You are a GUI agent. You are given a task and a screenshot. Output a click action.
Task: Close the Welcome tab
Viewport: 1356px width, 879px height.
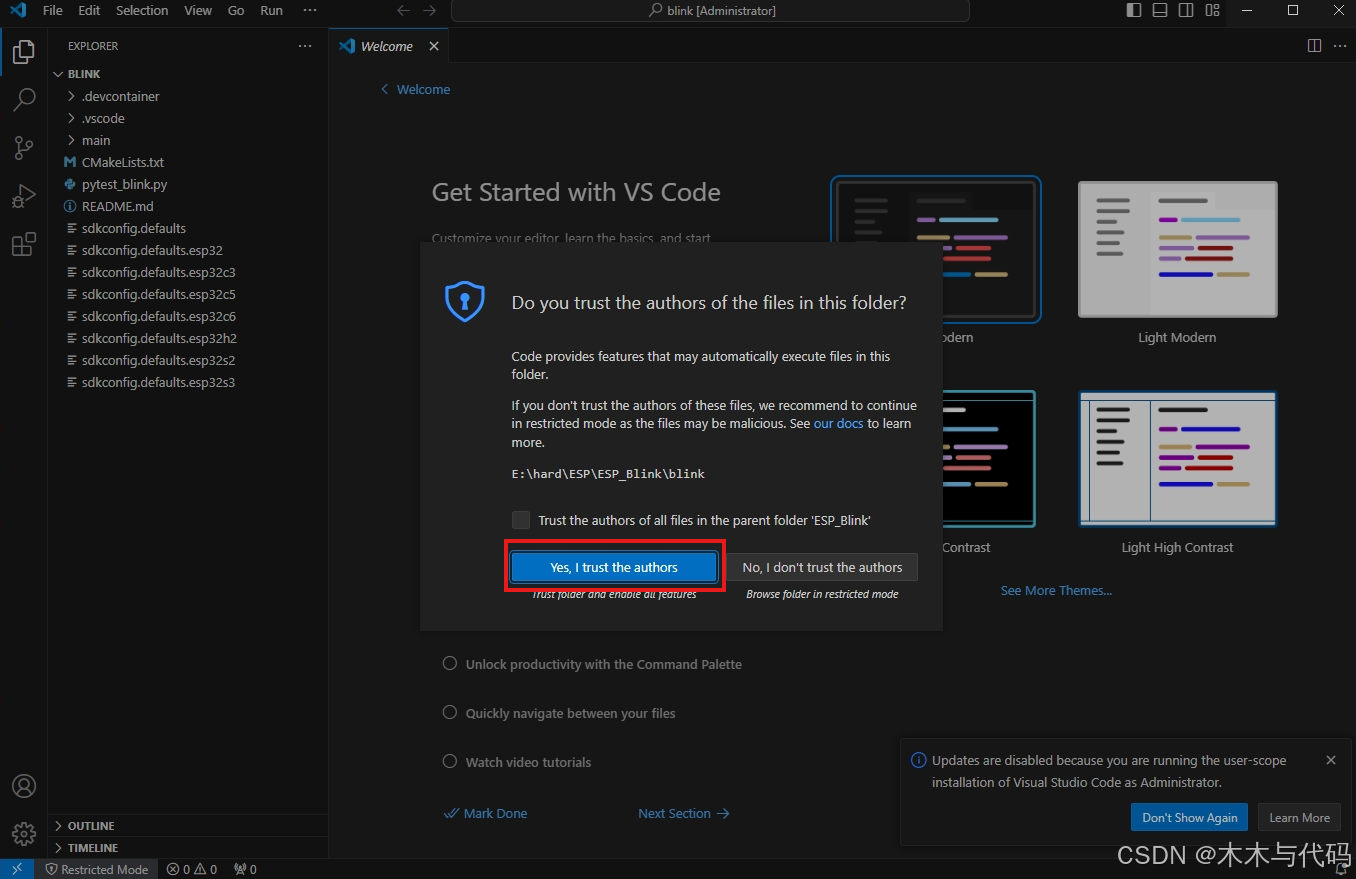[434, 46]
